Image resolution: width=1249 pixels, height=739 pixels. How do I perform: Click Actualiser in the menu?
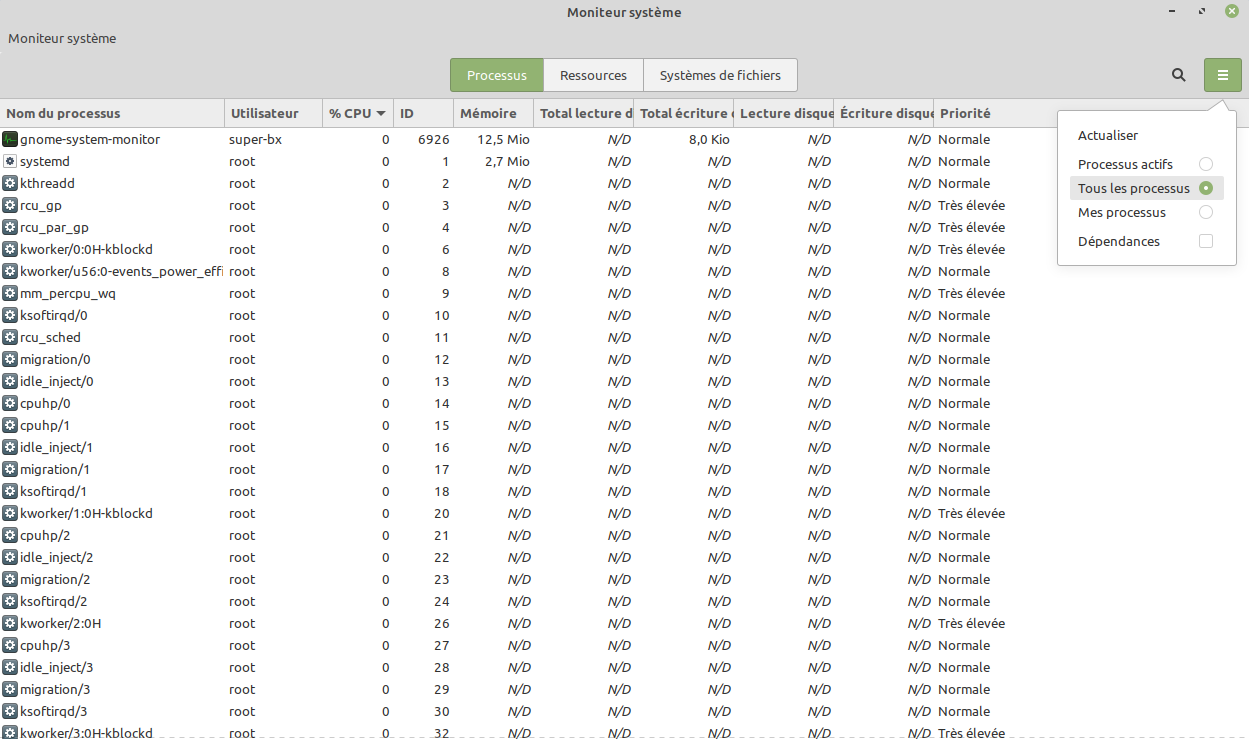(1108, 135)
